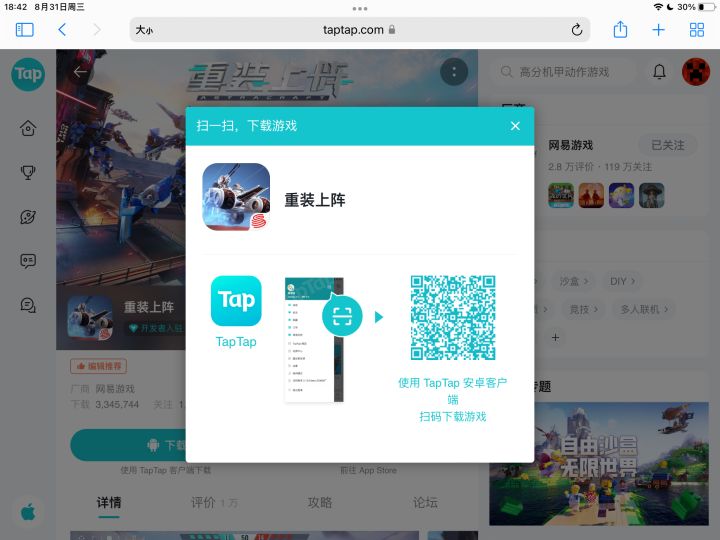Close the scan-to-download dialog
720x540 pixels.
point(515,126)
